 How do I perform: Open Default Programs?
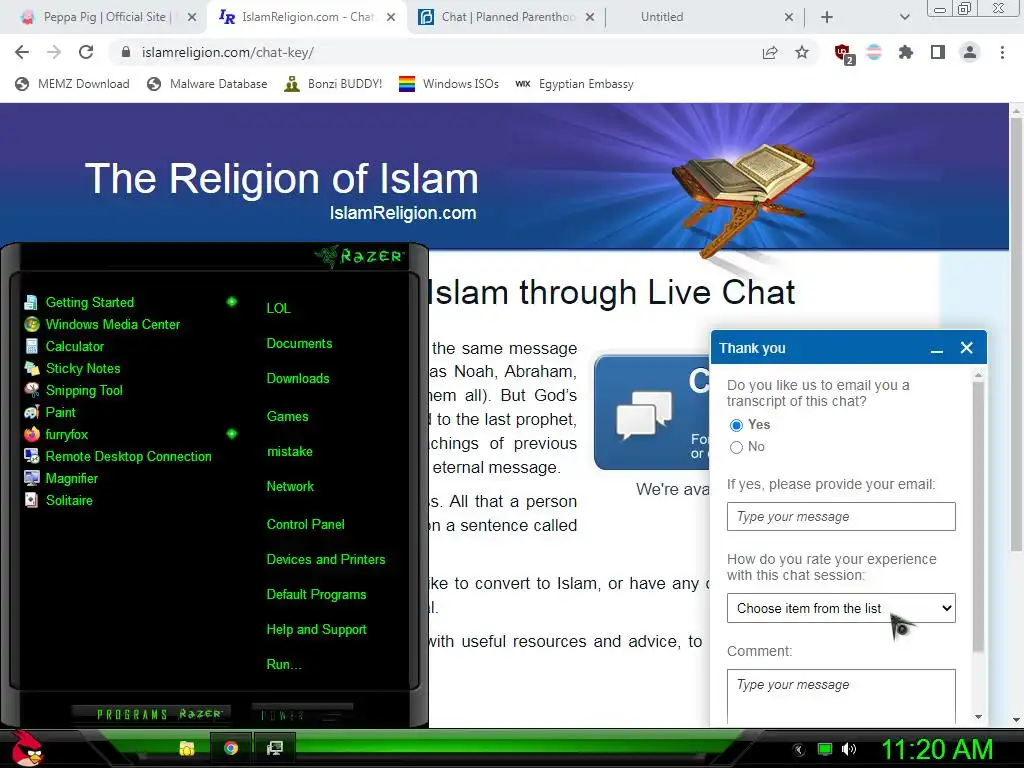tap(316, 595)
